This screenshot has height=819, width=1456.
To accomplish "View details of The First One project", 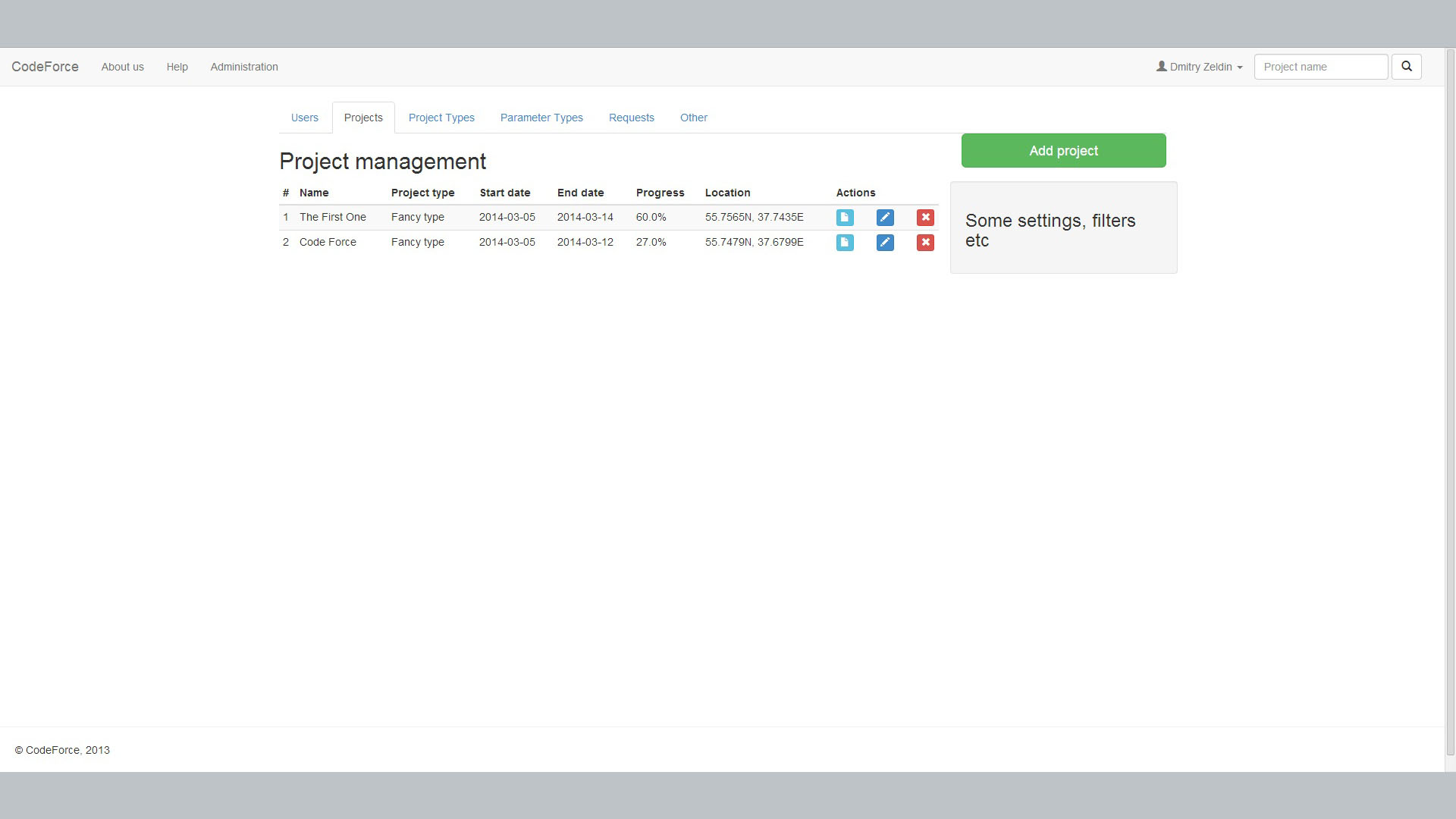I will click(x=845, y=218).
